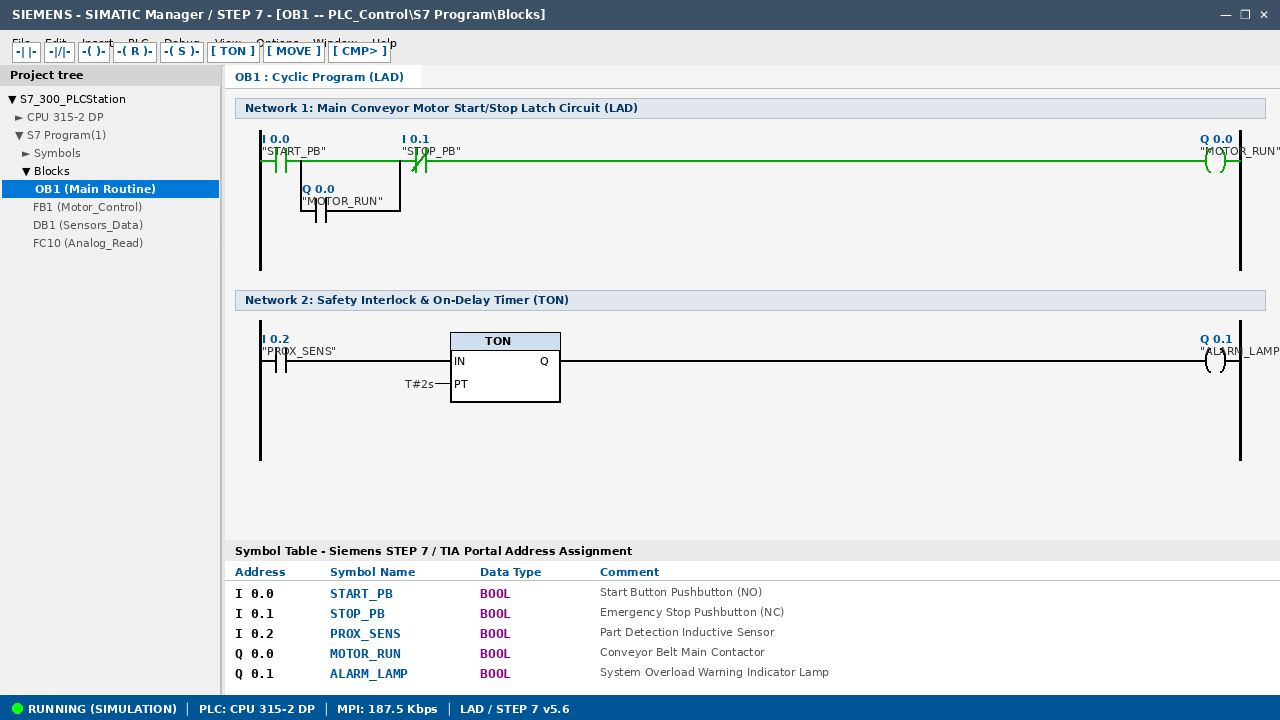Click the Symbol Name column header
1280x720 pixels.
372,572
